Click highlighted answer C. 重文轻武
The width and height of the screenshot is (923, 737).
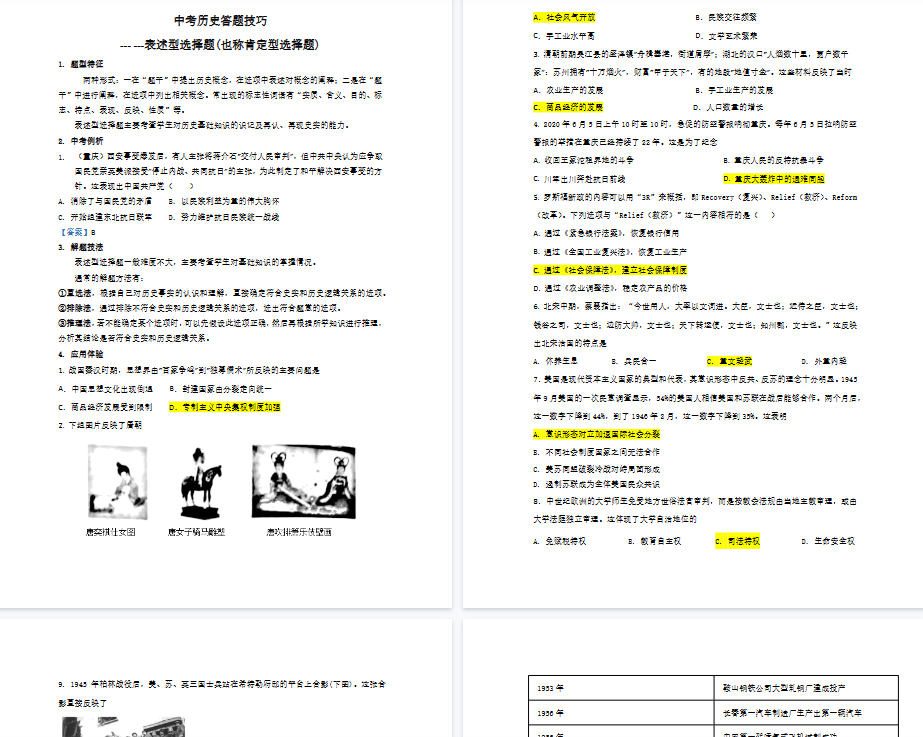coord(729,361)
